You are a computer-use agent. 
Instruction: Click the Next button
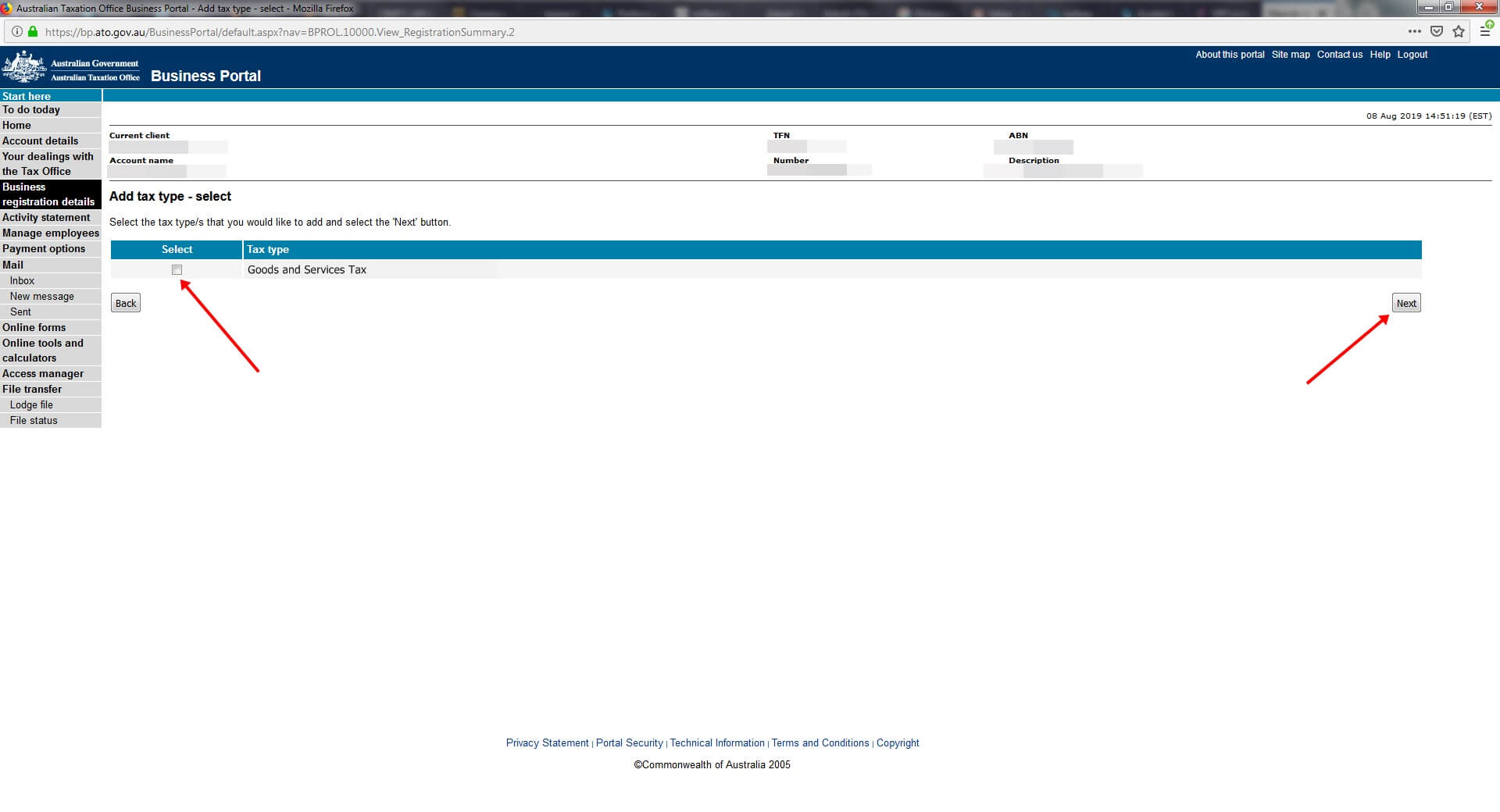coord(1406,303)
